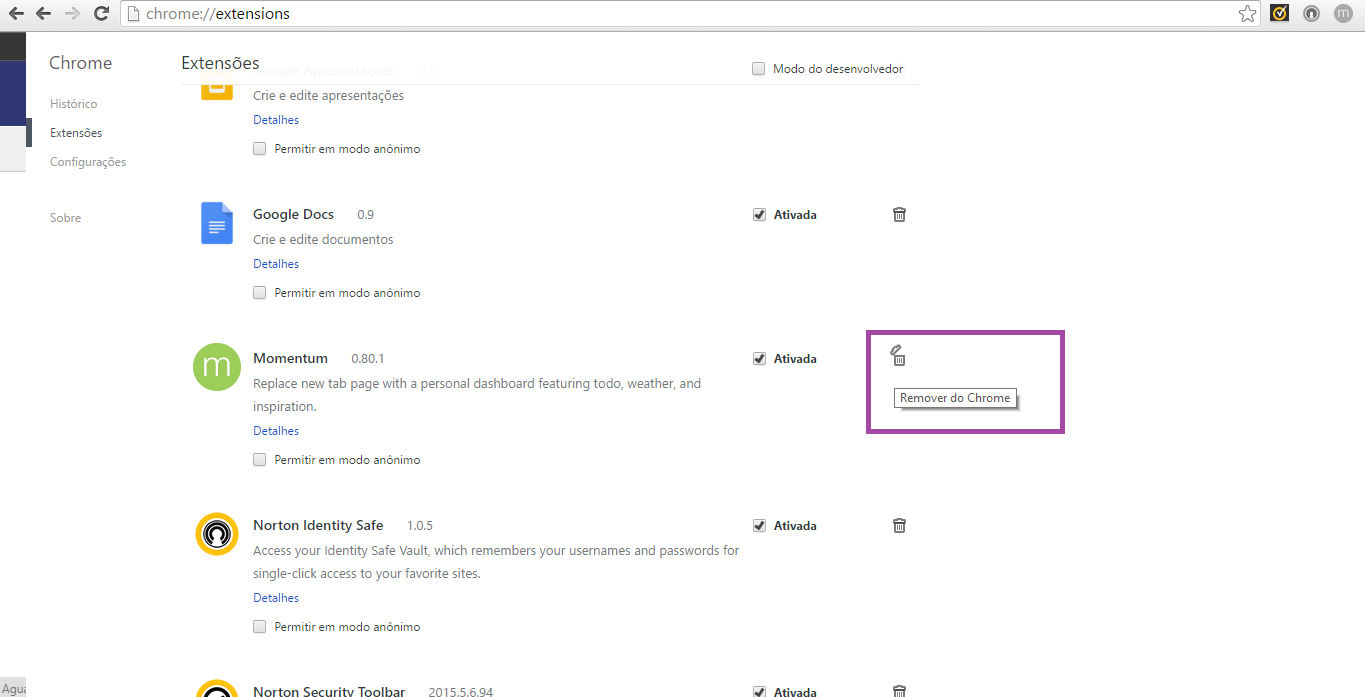
Task: Click the Norton Identity Safe version 1.0.5
Action: (x=420, y=525)
